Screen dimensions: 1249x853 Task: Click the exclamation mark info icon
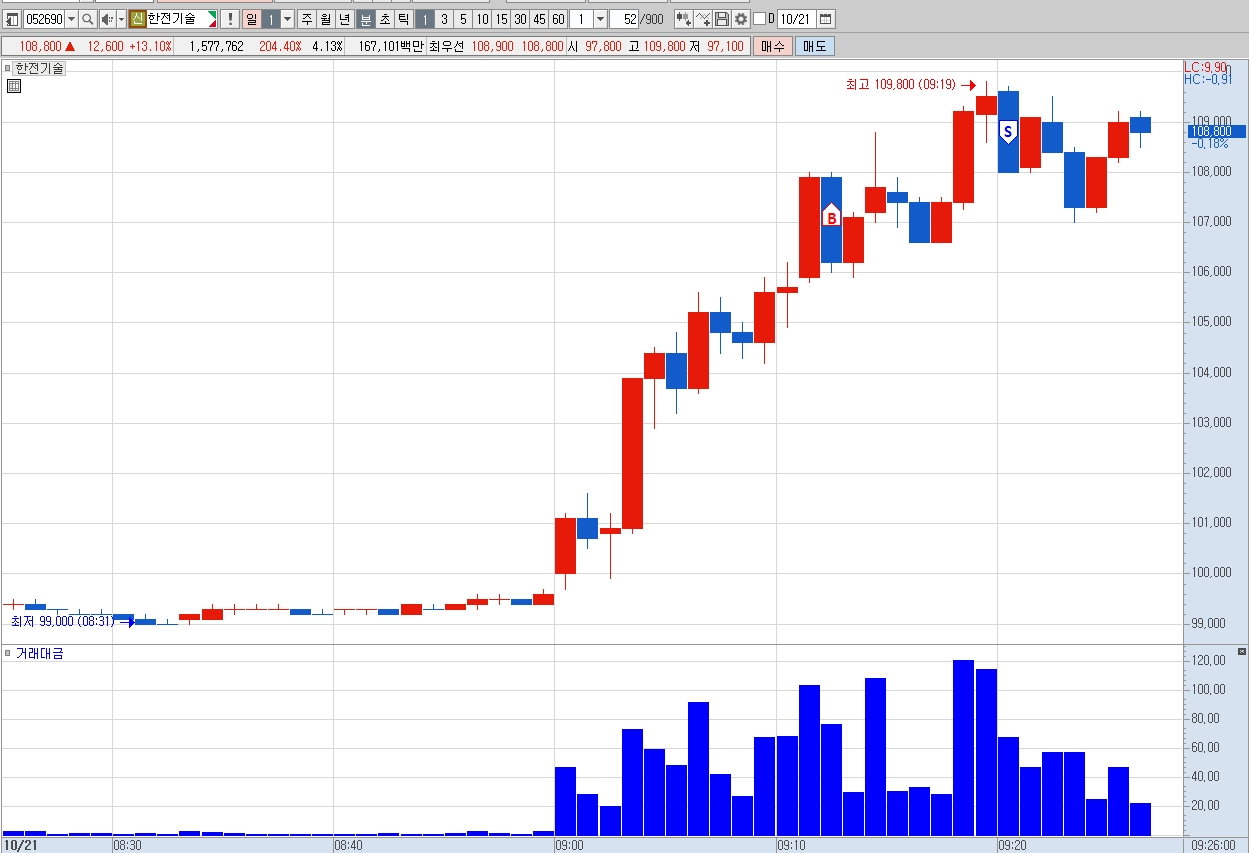point(230,19)
